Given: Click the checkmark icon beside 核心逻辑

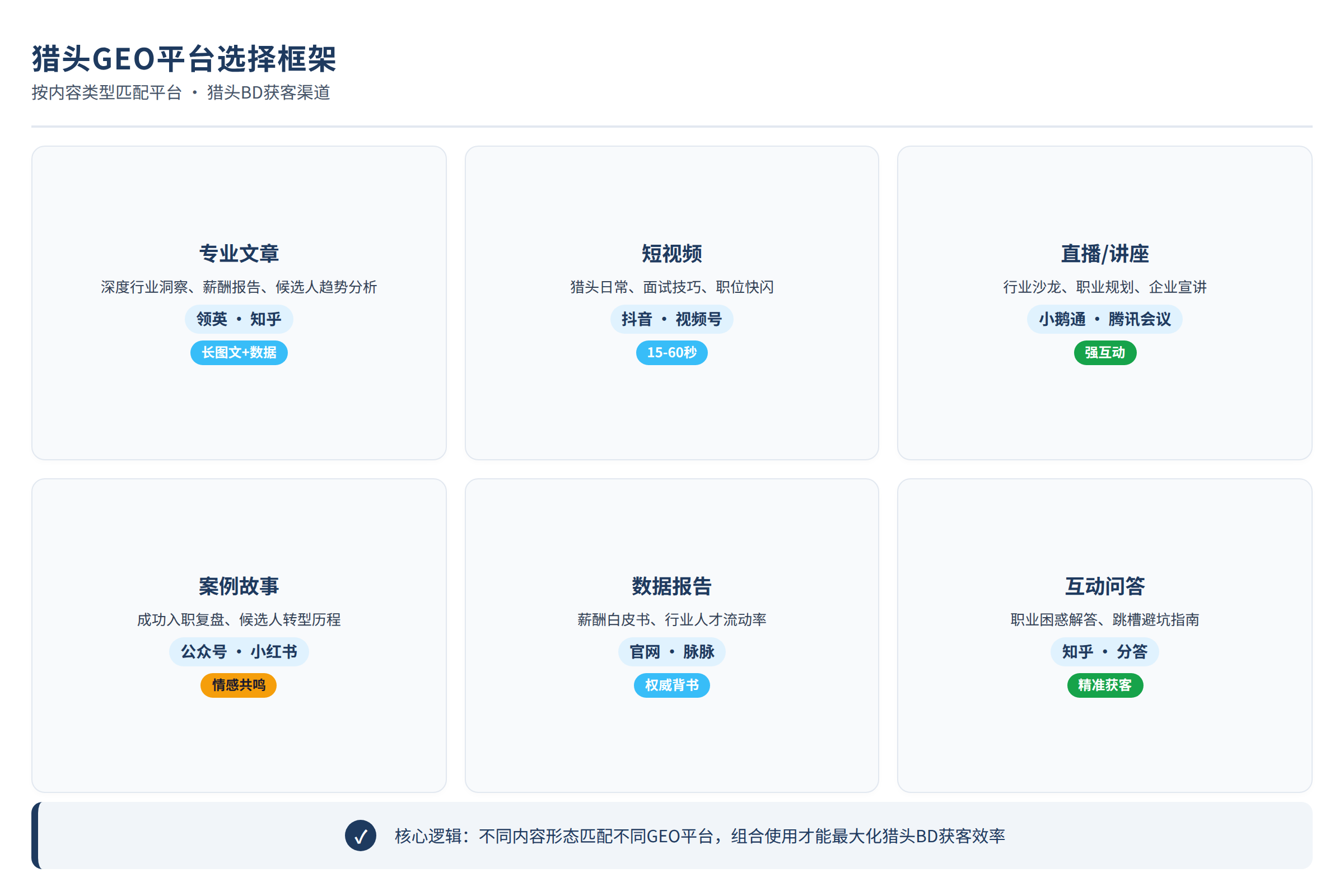Looking at the screenshot, I should (x=361, y=836).
